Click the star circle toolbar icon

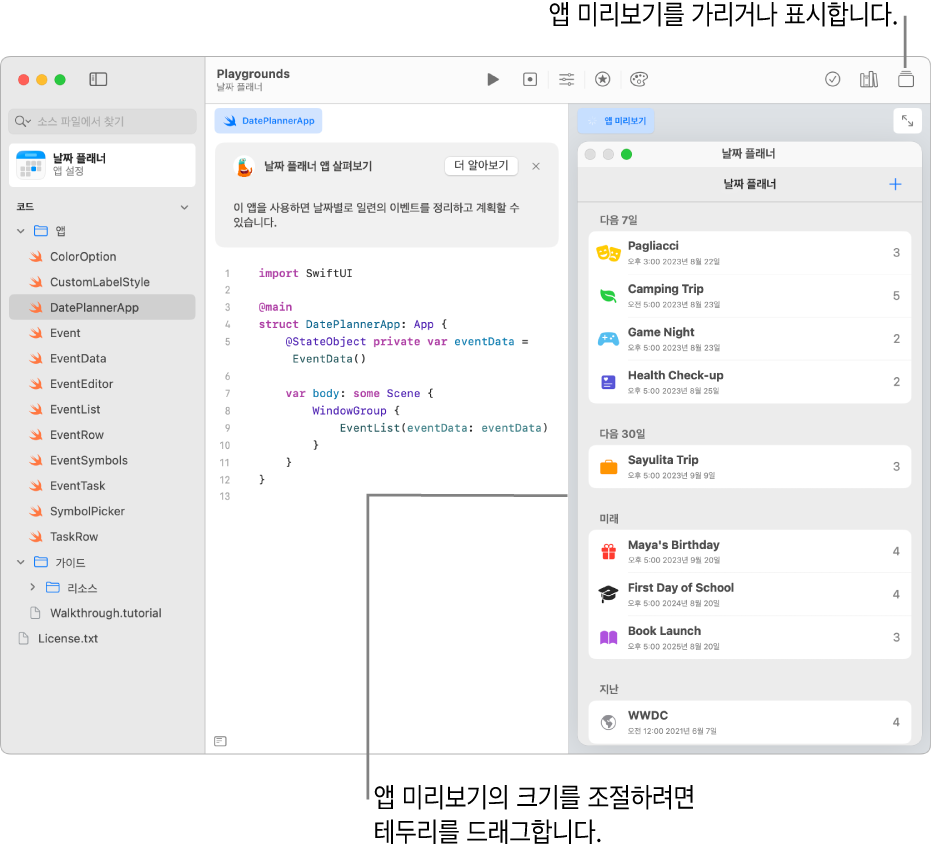coord(603,79)
